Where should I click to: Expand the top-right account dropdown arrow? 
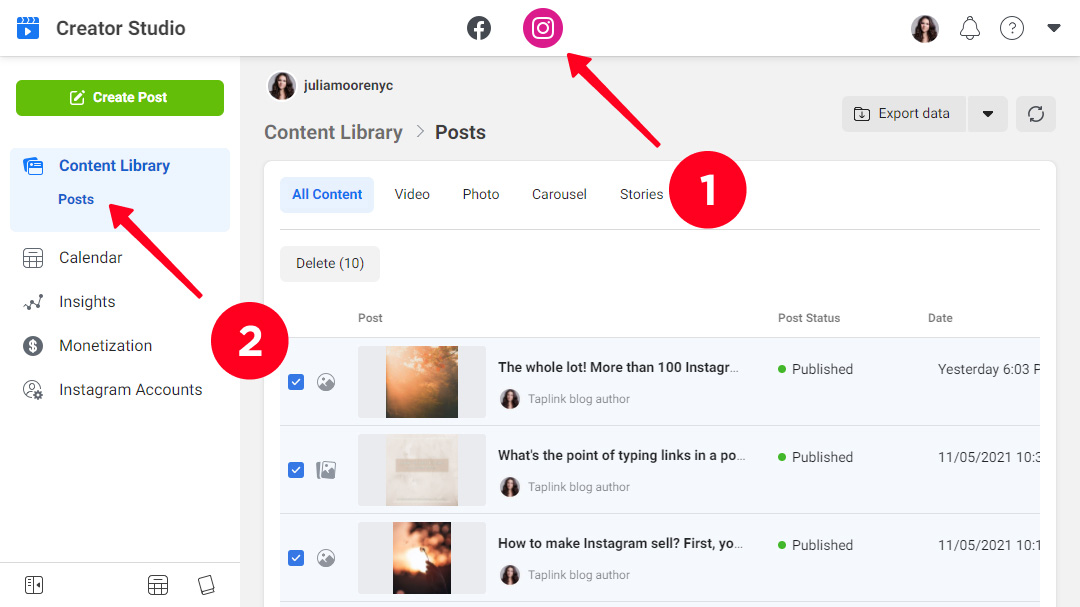click(1054, 28)
